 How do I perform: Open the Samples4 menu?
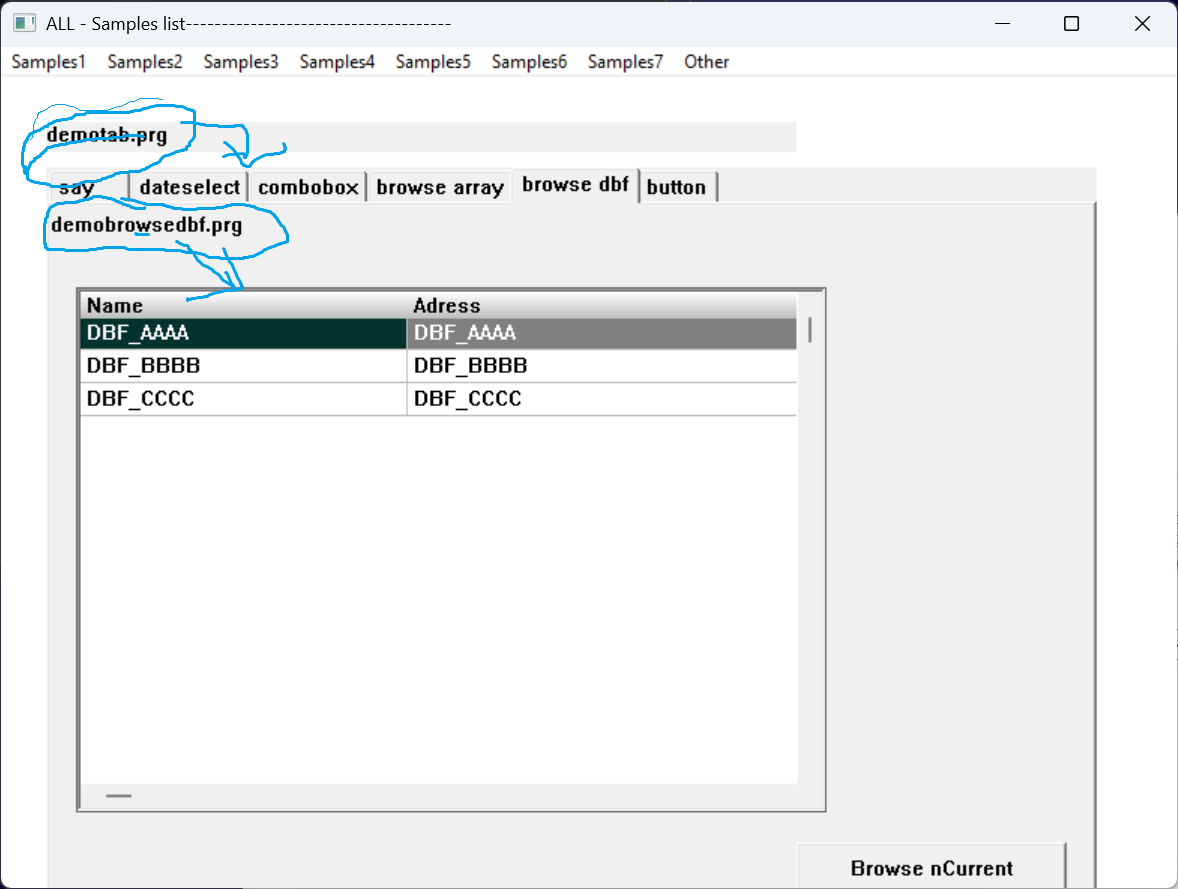click(x=337, y=62)
